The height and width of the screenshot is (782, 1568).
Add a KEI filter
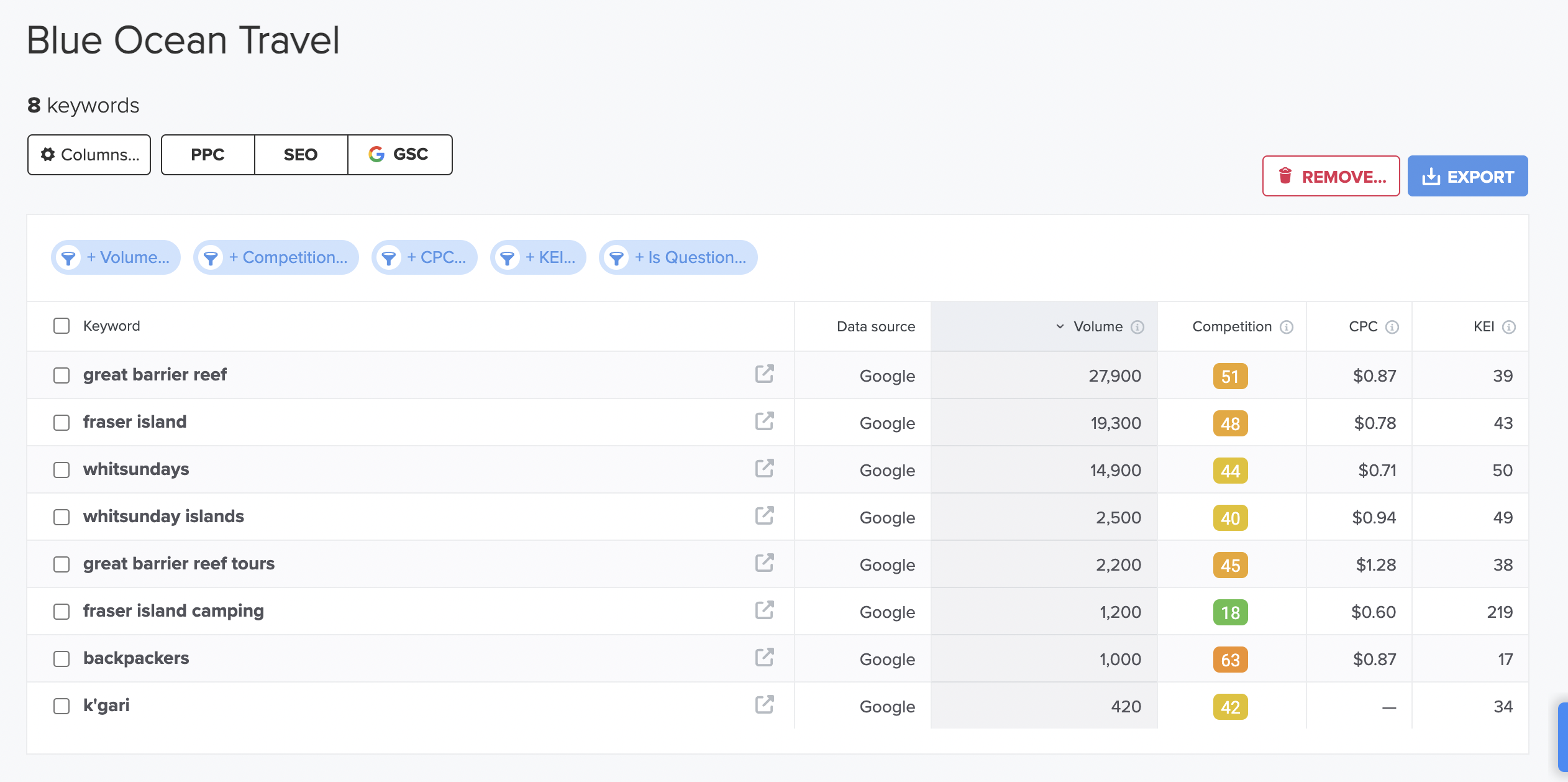click(538, 257)
